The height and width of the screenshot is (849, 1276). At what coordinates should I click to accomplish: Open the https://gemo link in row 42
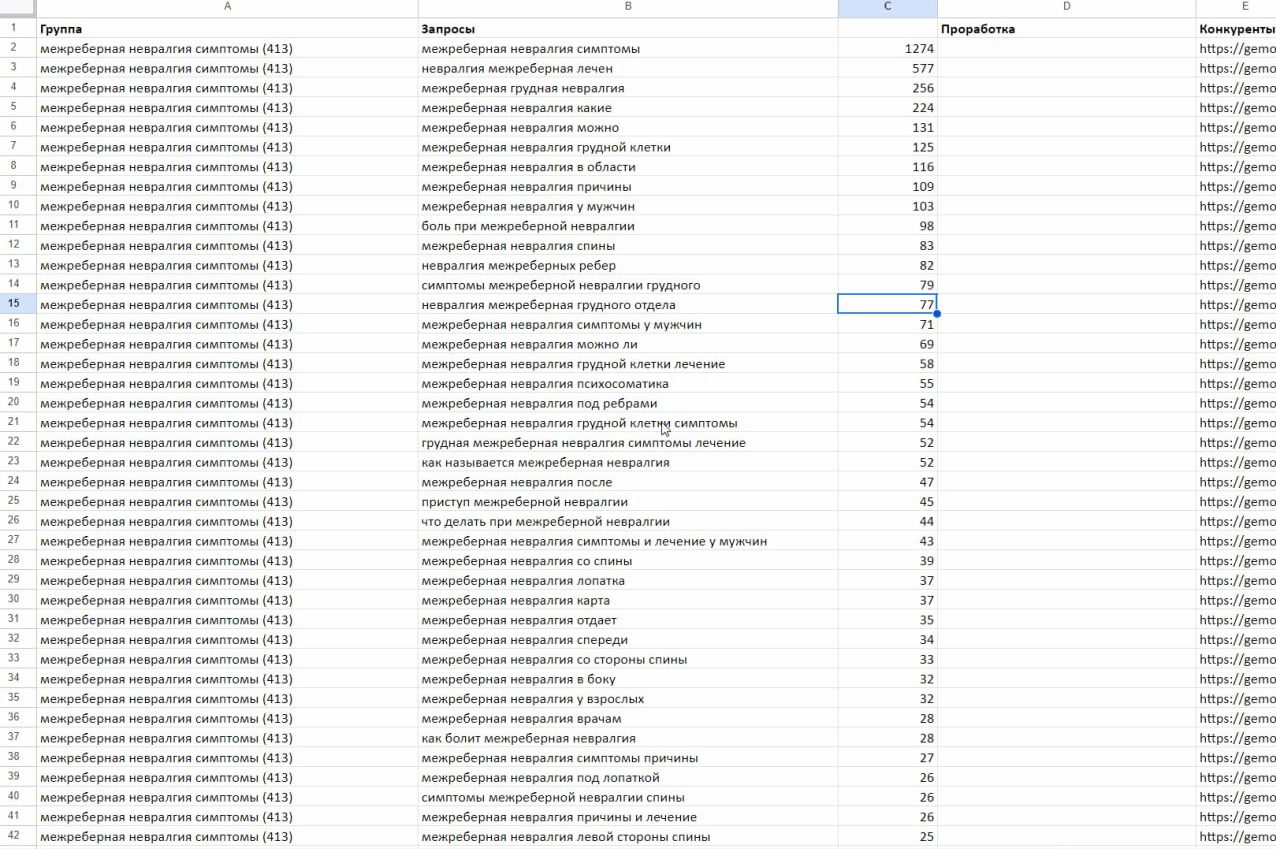point(1237,836)
